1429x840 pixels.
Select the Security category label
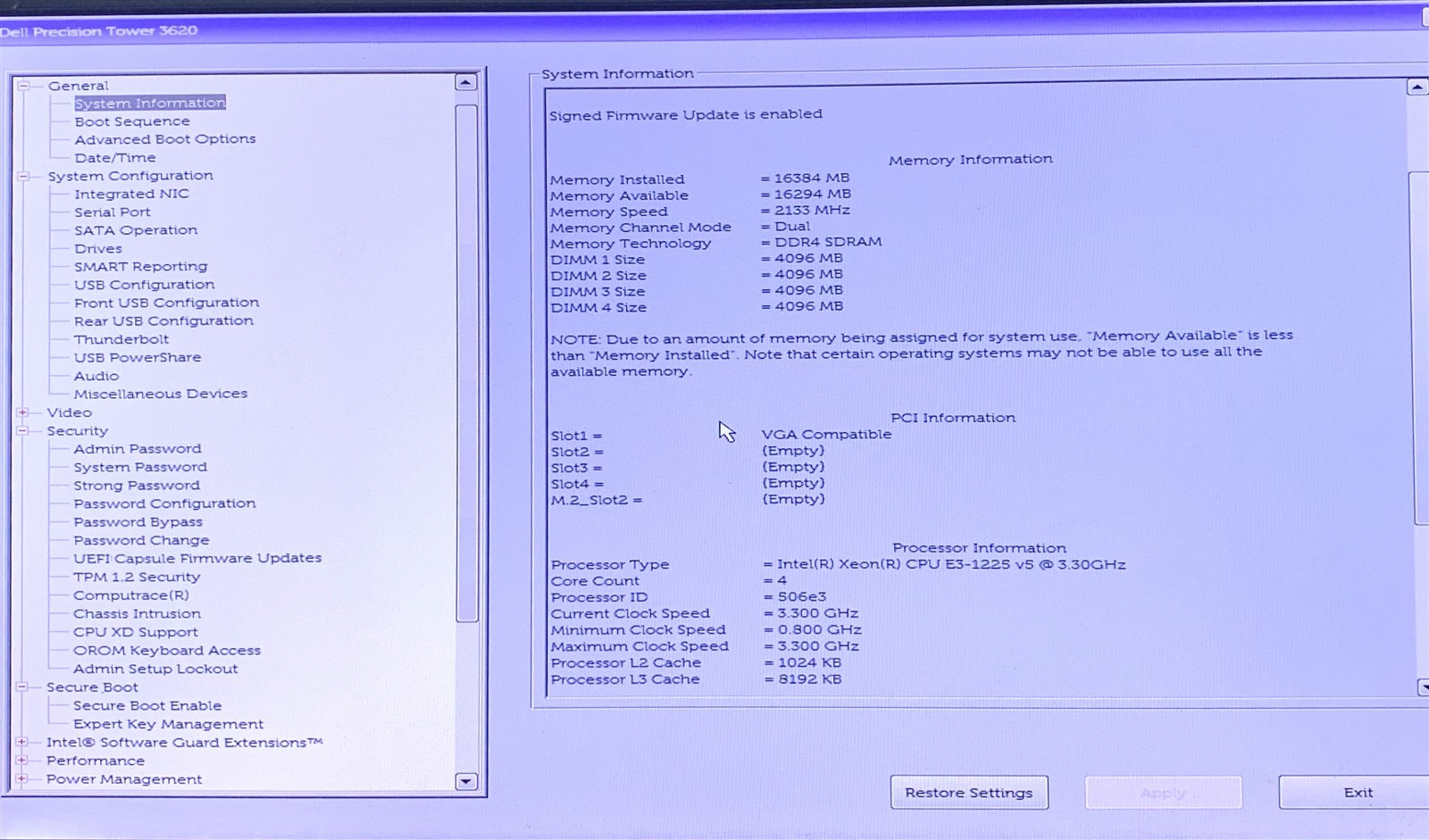pyautogui.click(x=77, y=430)
